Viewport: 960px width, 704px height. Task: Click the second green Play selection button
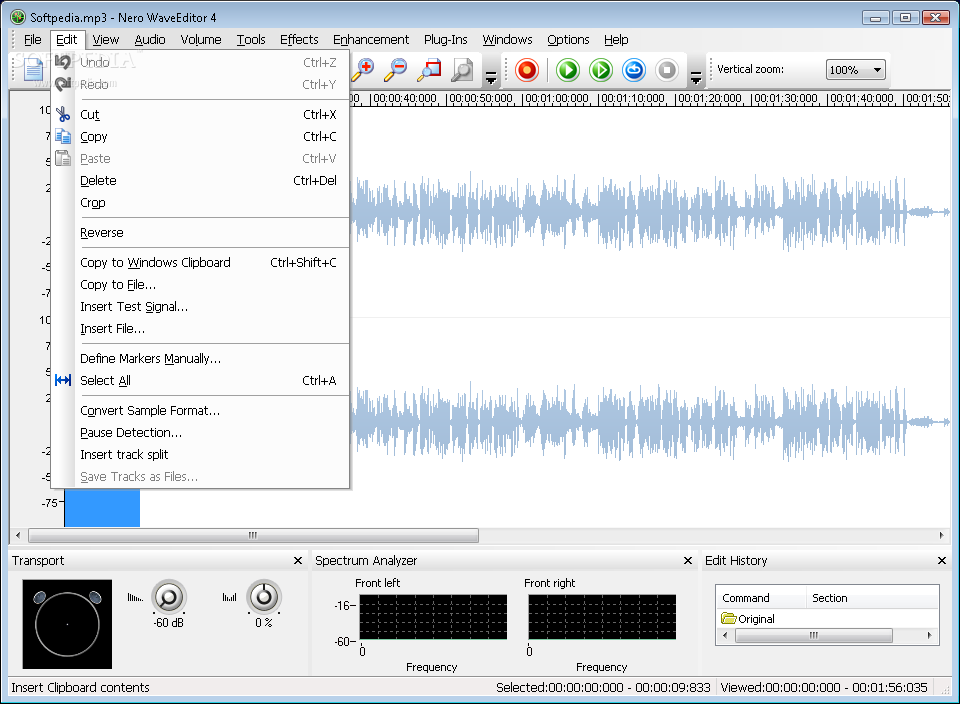tap(601, 70)
